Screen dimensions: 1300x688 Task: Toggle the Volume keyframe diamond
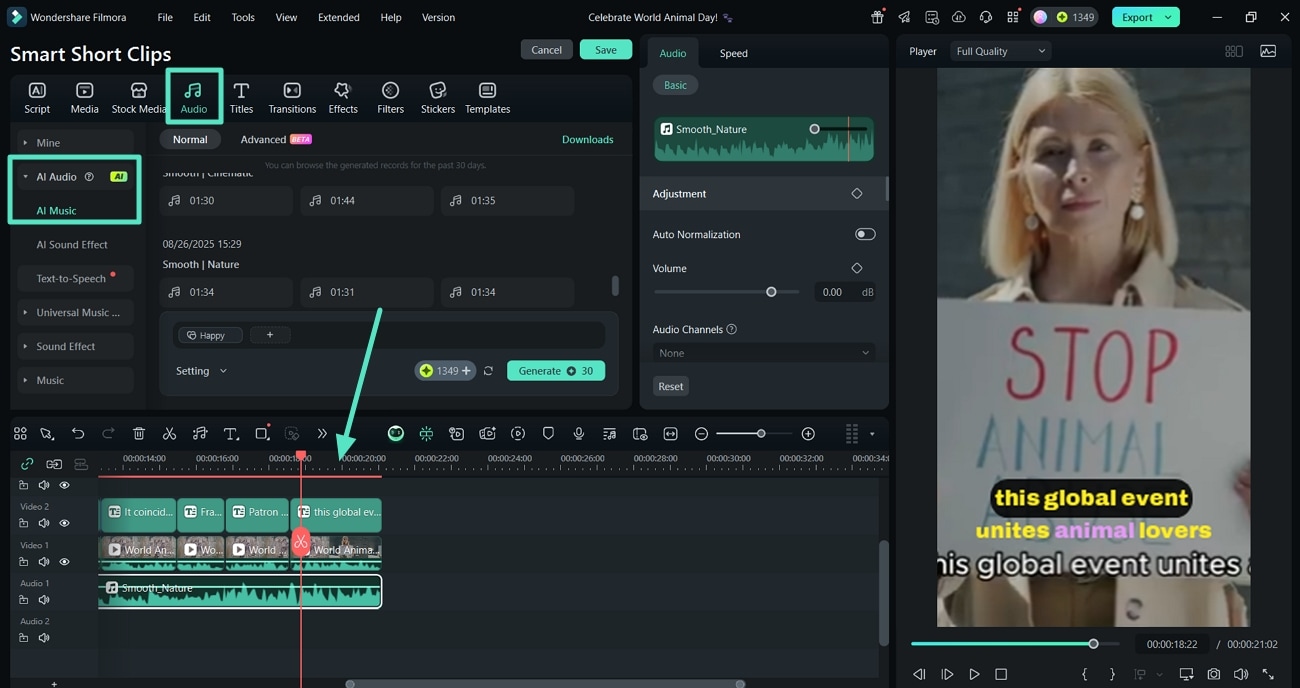[x=857, y=268]
